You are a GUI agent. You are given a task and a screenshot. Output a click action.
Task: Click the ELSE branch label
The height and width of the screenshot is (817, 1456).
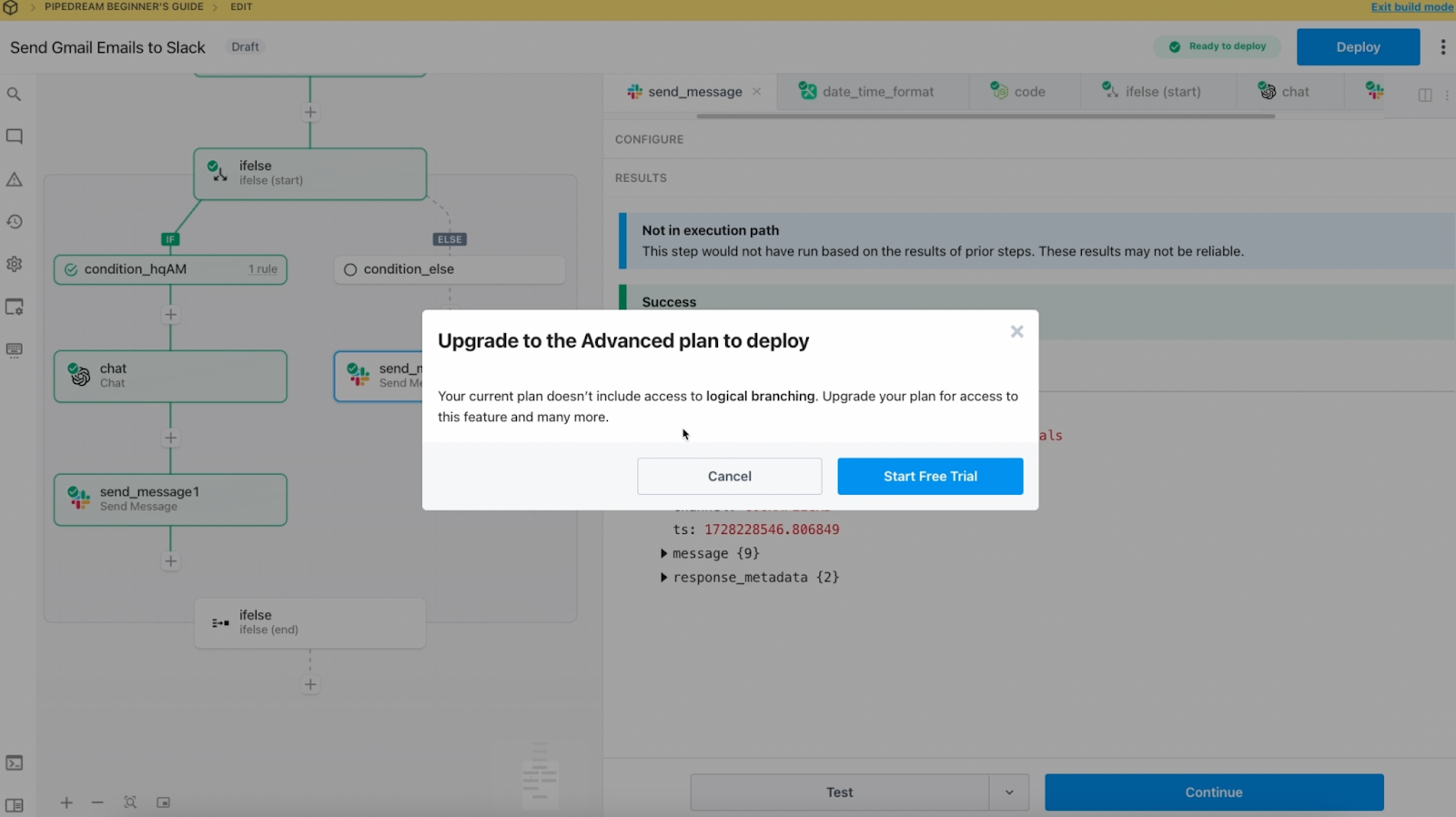pyautogui.click(x=450, y=239)
